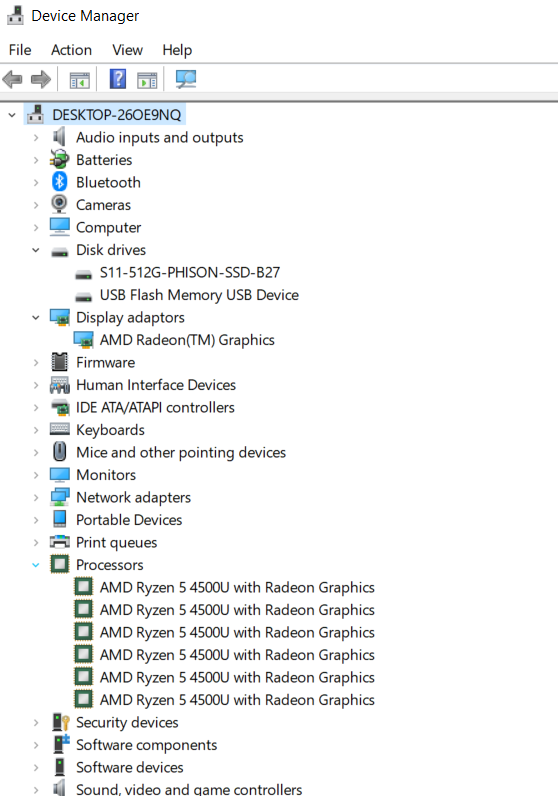The height and width of the screenshot is (796, 558).
Task: Open the View menu
Action: (127, 50)
